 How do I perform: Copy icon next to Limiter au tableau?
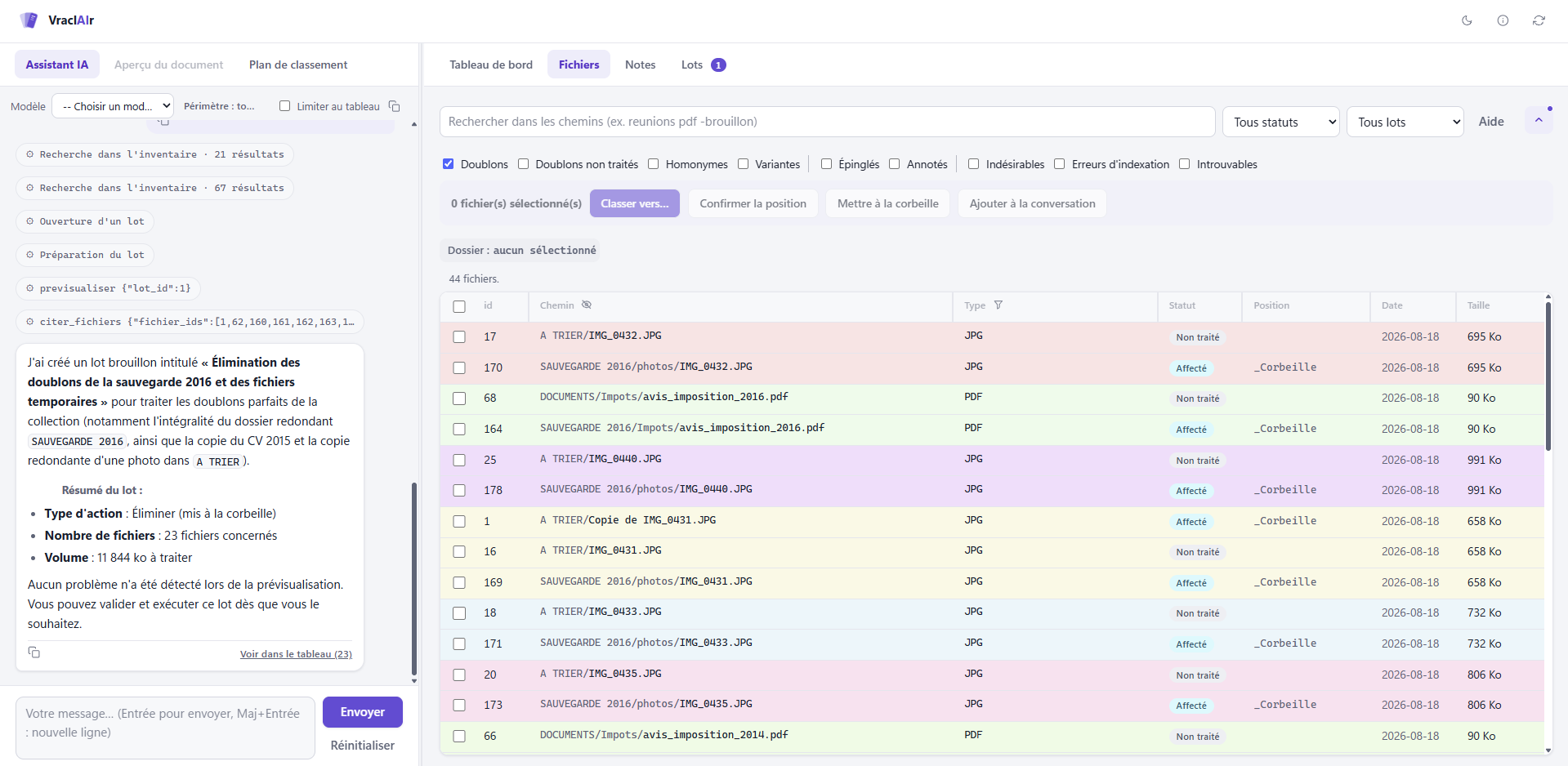pyautogui.click(x=395, y=106)
